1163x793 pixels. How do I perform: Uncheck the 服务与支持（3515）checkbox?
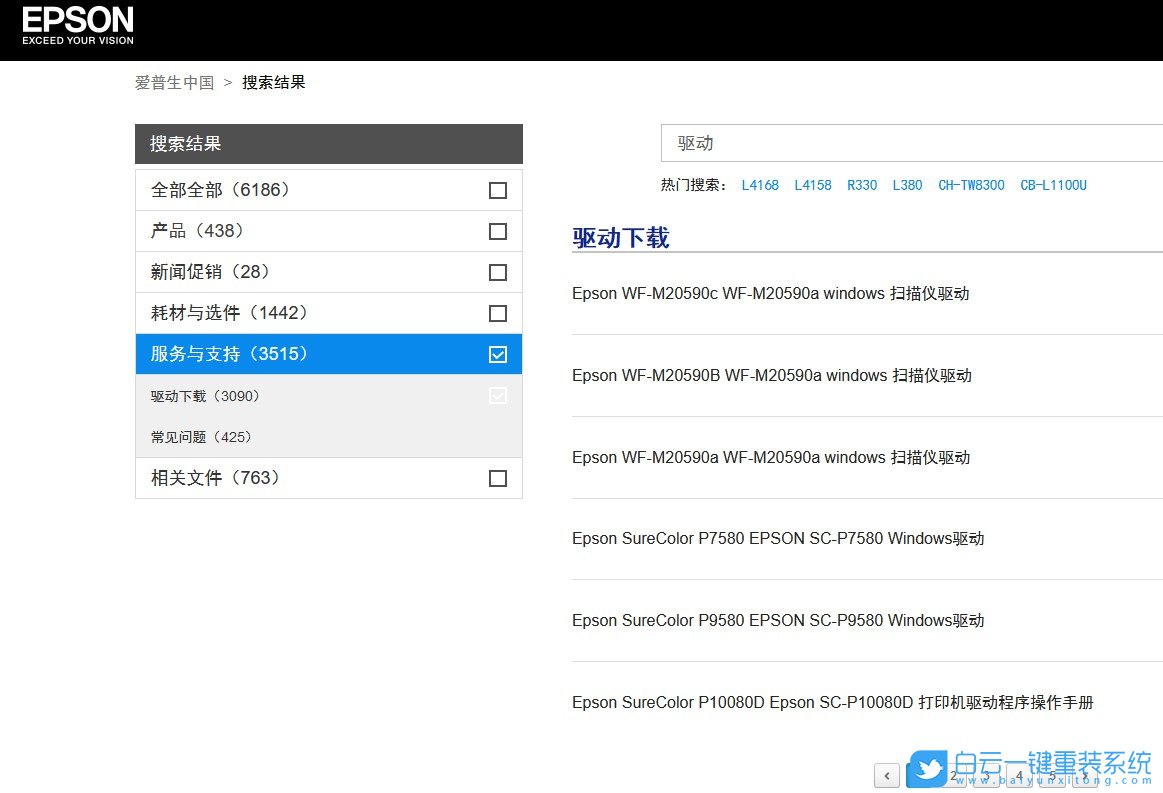(497, 353)
